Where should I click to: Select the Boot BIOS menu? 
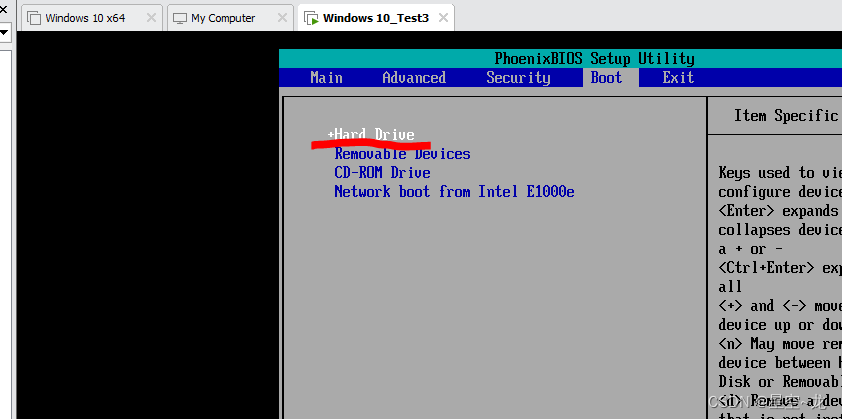(606, 78)
